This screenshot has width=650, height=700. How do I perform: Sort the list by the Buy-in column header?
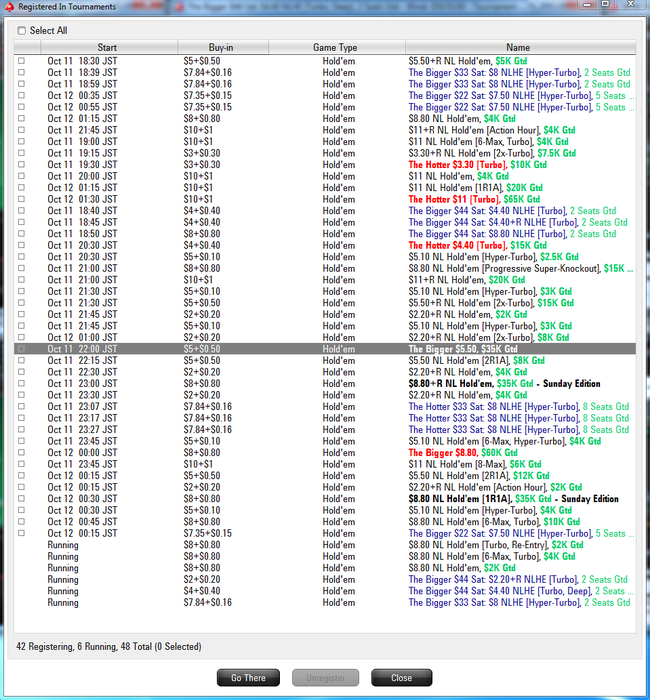click(x=221, y=47)
